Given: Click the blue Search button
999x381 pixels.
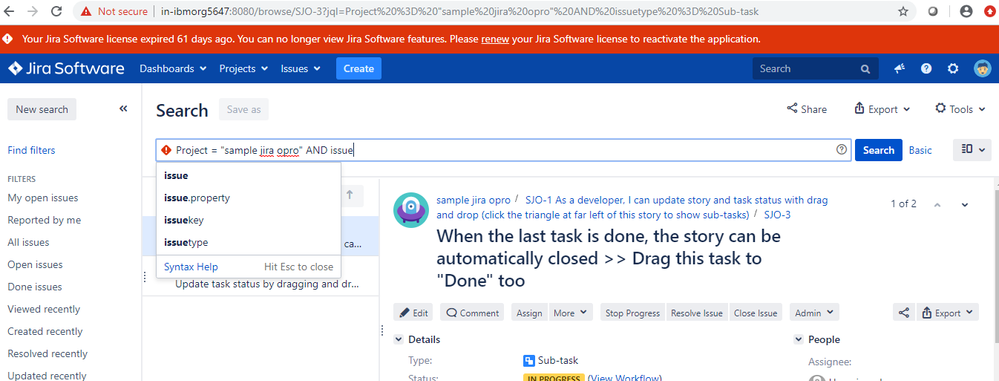Looking at the screenshot, I should pyautogui.click(x=878, y=150).
